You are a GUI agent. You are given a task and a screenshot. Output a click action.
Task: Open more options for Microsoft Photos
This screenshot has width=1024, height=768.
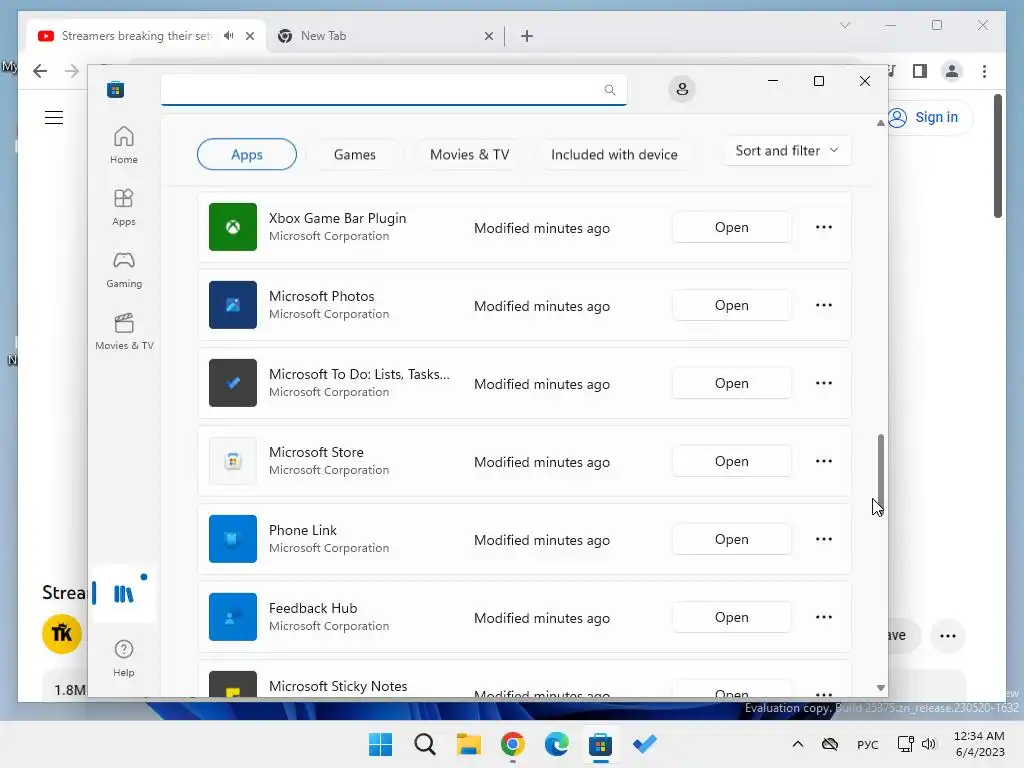pyautogui.click(x=824, y=305)
